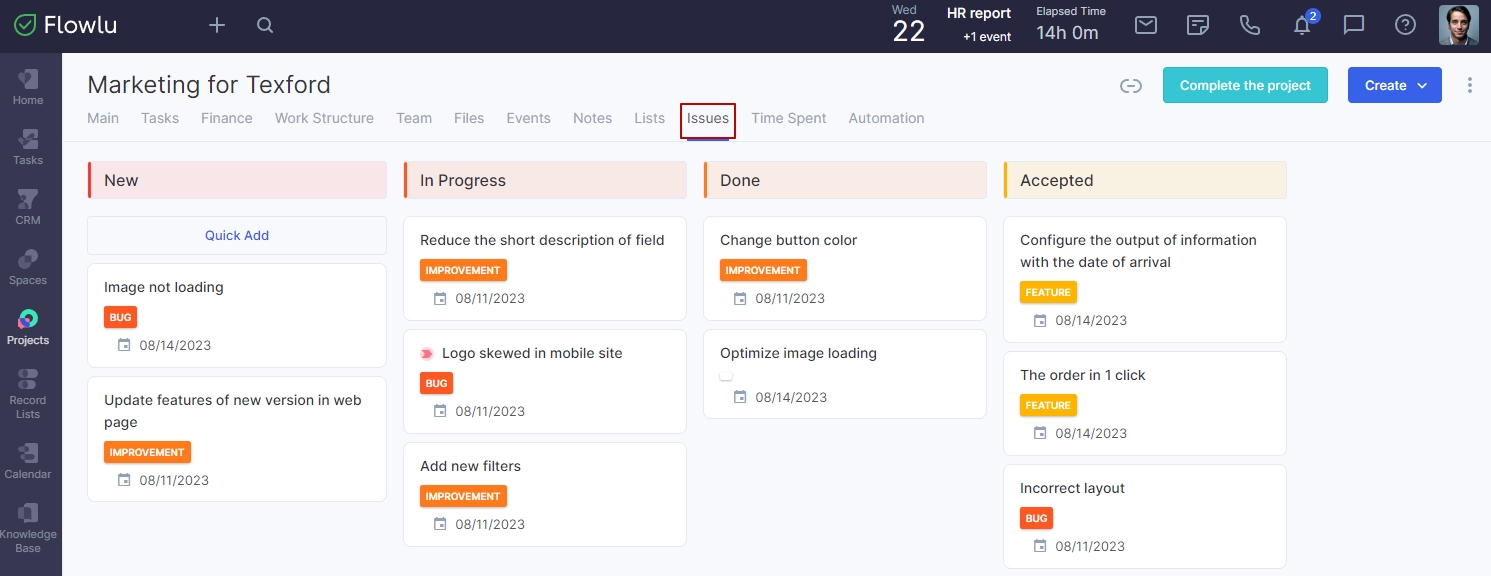Open Knowledge Base in sidebar
The image size is (1491, 576).
point(28,527)
